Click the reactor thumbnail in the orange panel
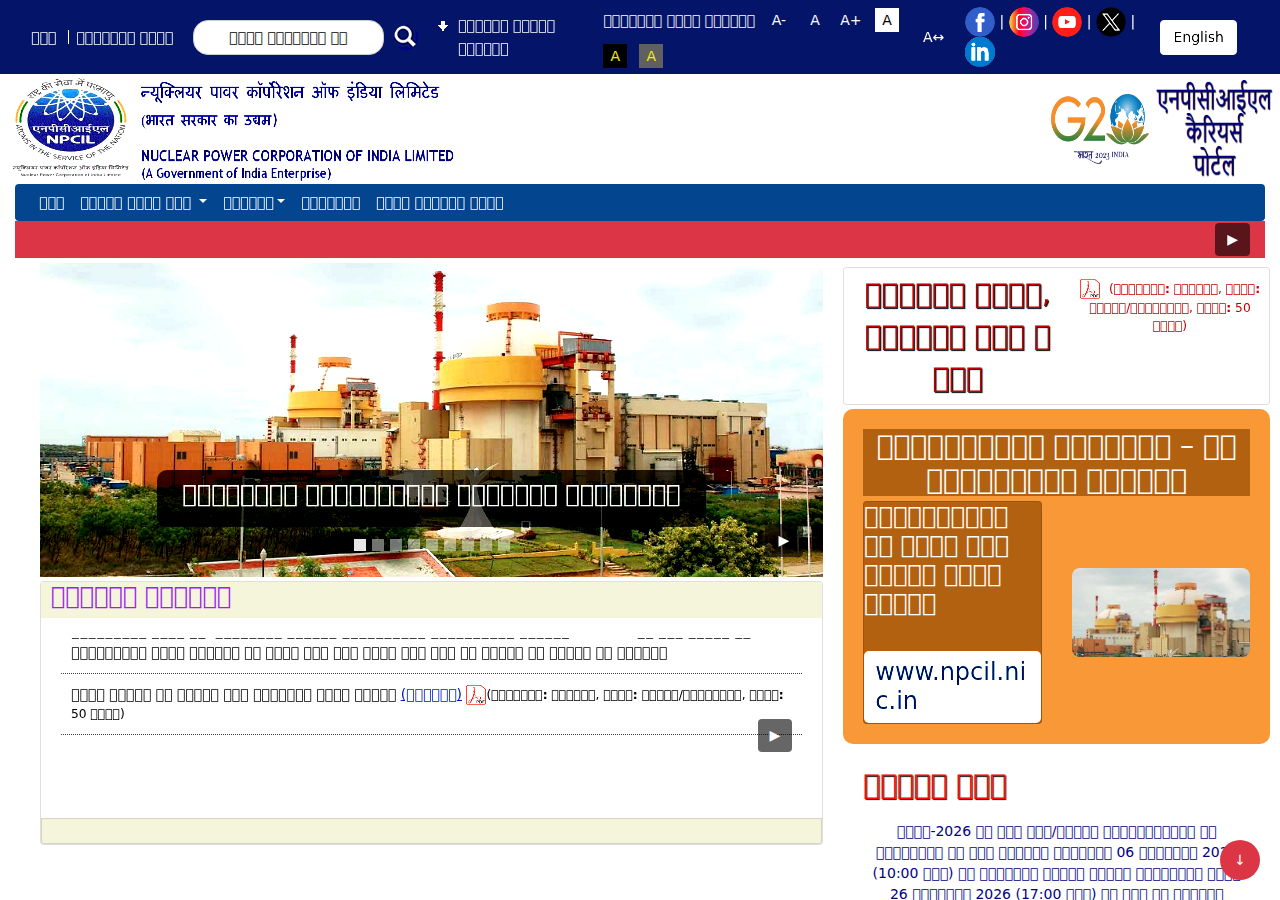 1161,612
